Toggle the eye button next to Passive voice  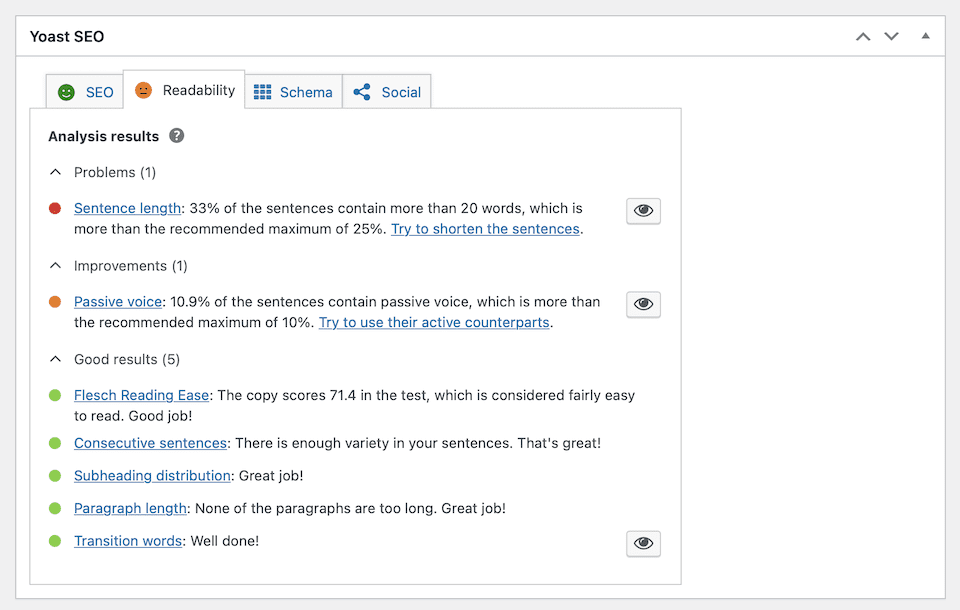pos(643,304)
